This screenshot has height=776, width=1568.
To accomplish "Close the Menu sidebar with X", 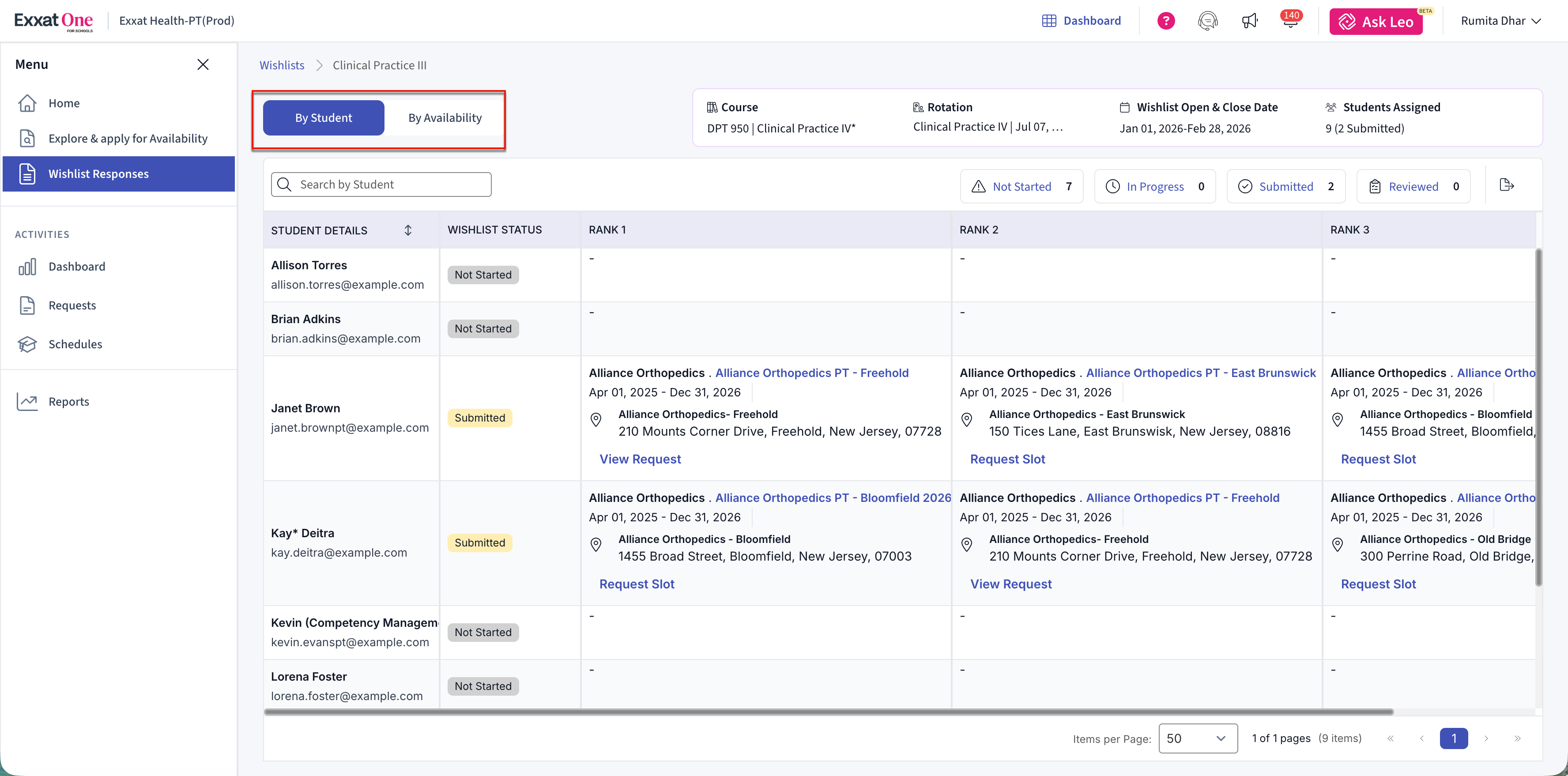I will (203, 64).
